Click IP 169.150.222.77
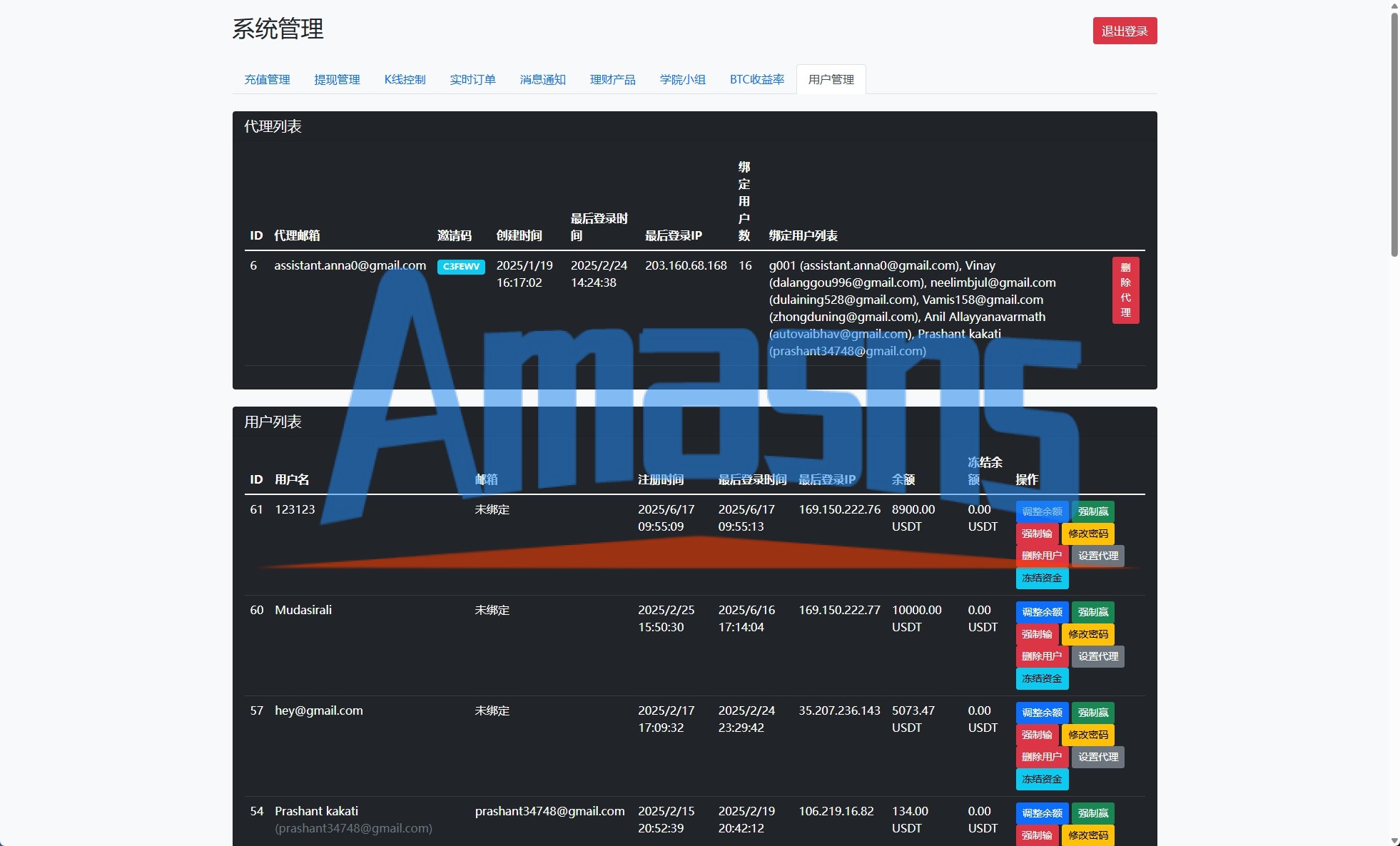 point(839,610)
